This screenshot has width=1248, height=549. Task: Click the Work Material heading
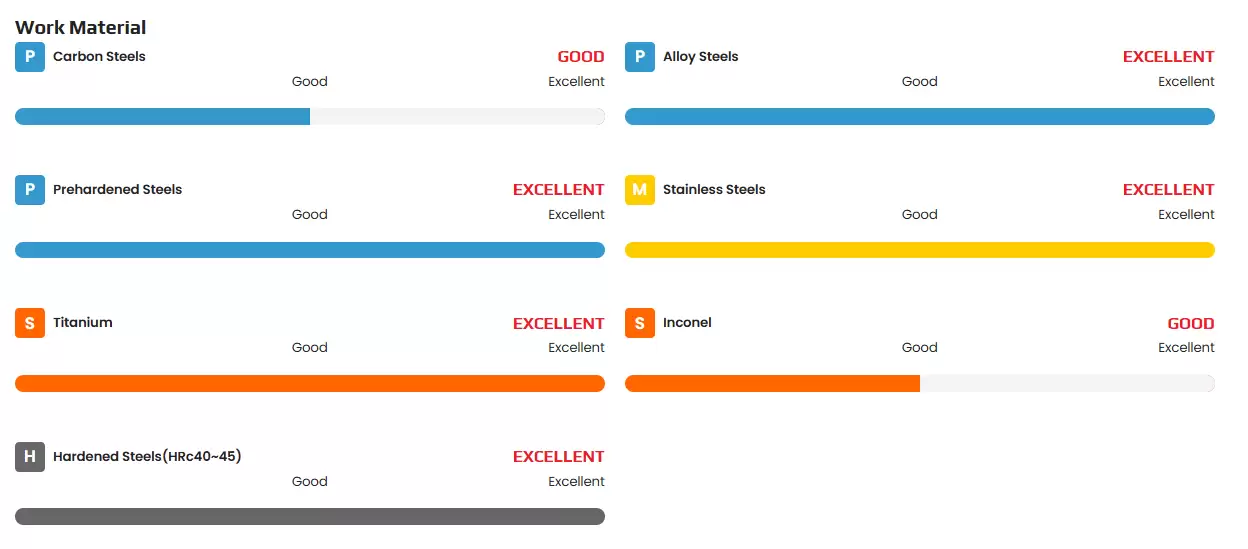pos(81,27)
